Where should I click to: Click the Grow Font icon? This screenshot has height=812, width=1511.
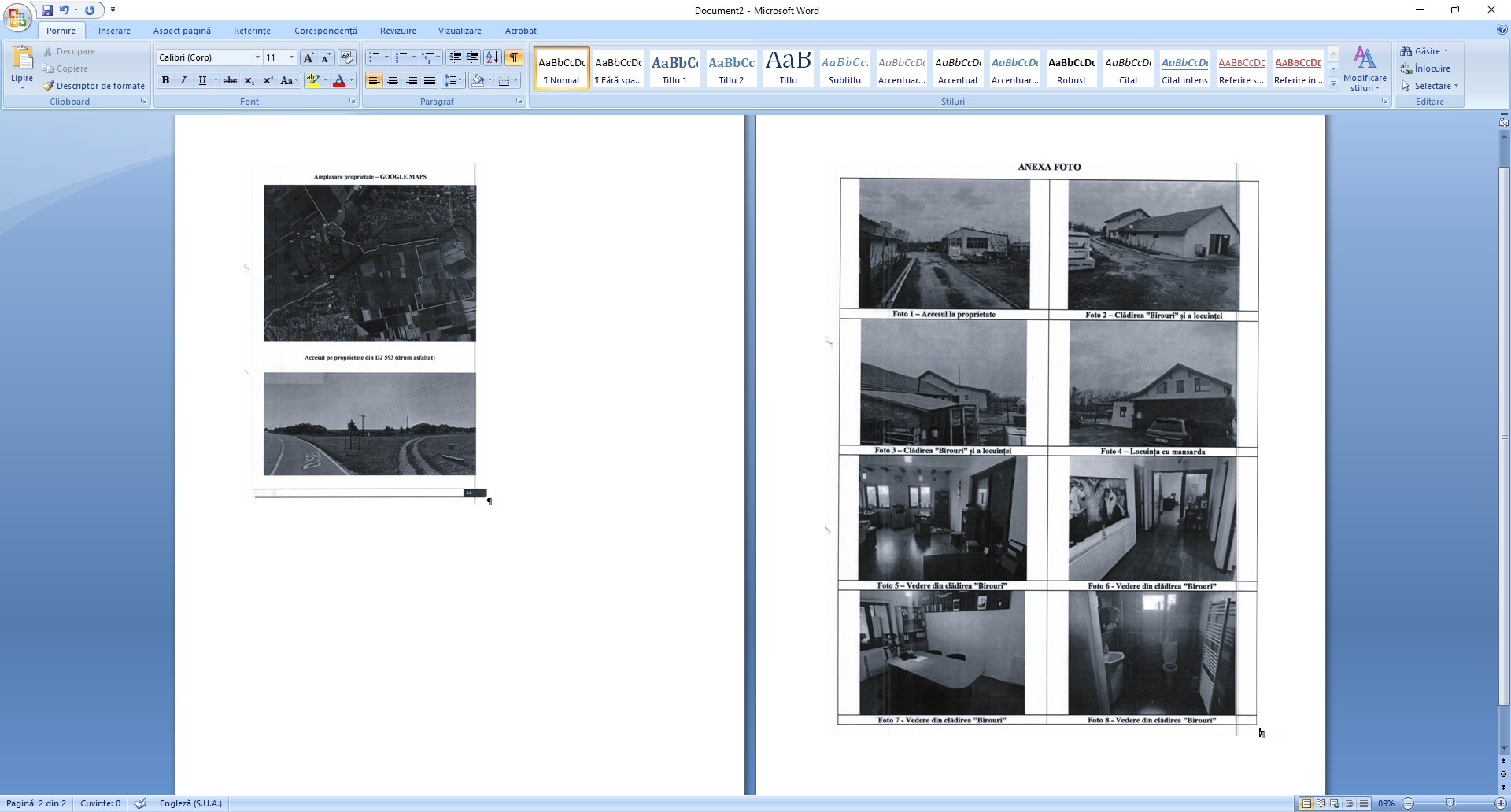point(308,57)
